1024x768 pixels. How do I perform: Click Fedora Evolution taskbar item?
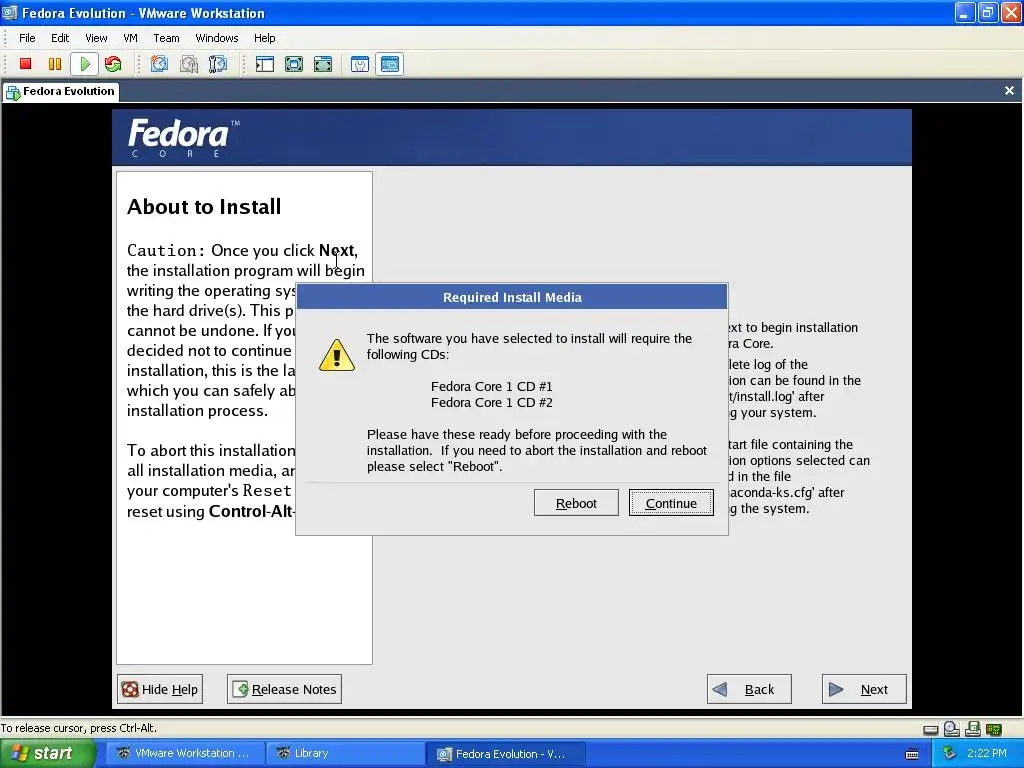(x=505, y=754)
